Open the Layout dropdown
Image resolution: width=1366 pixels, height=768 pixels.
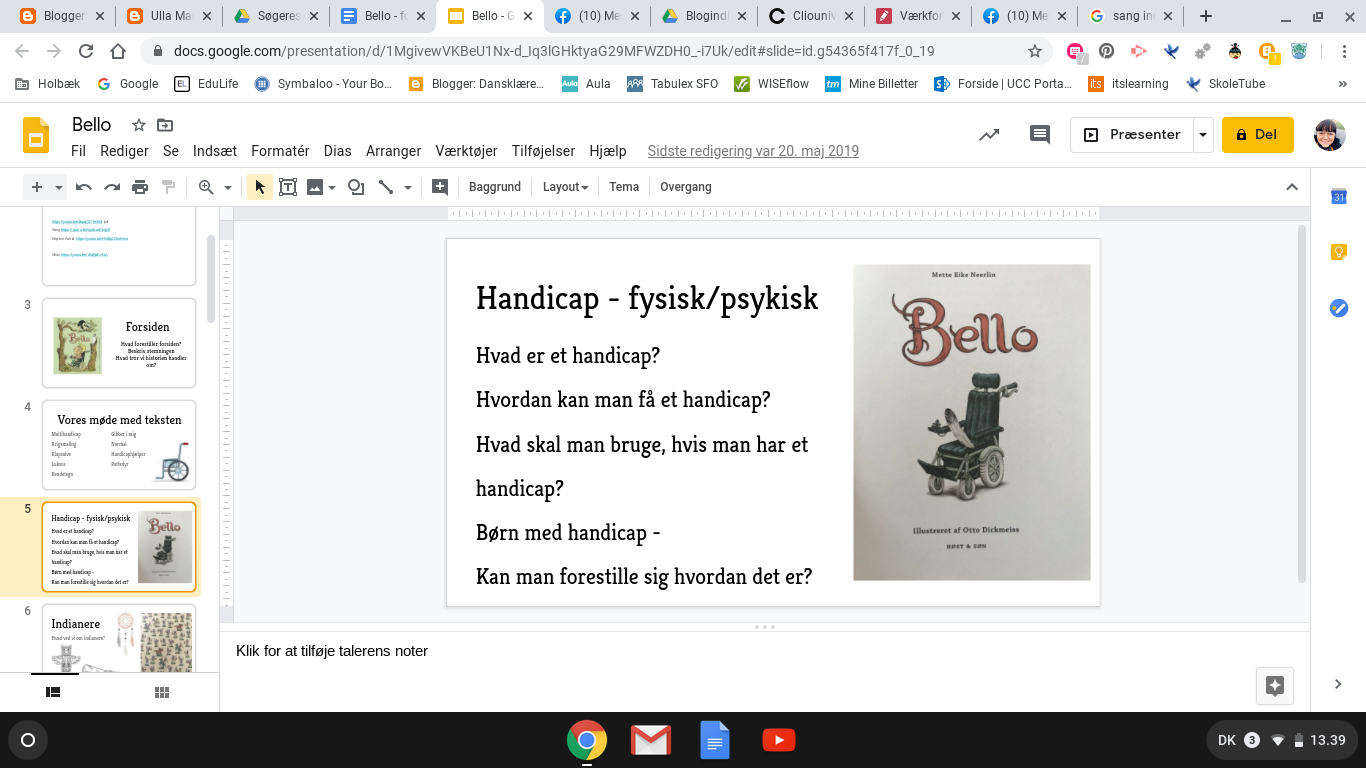[565, 187]
